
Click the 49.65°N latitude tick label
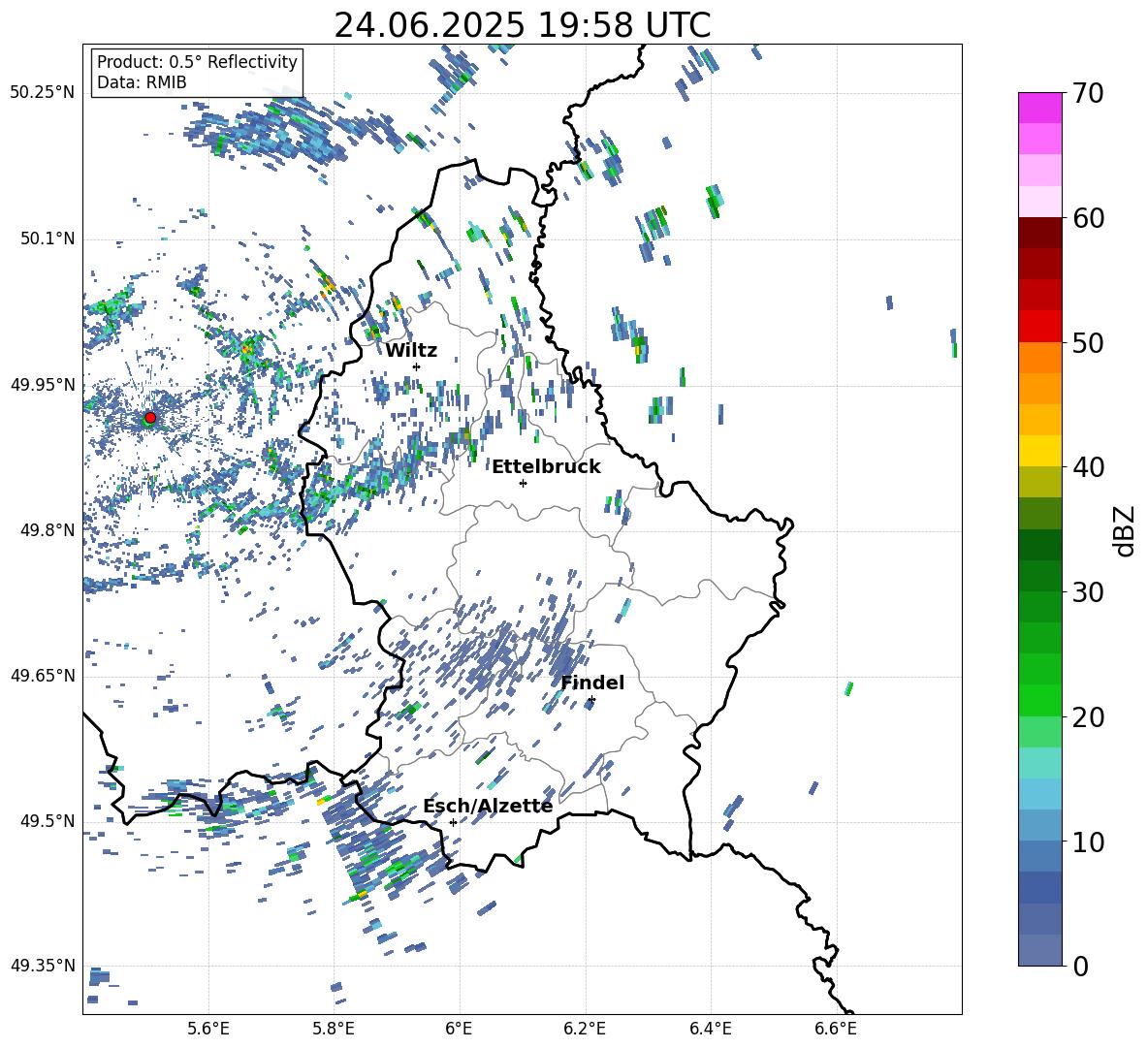pyautogui.click(x=43, y=676)
